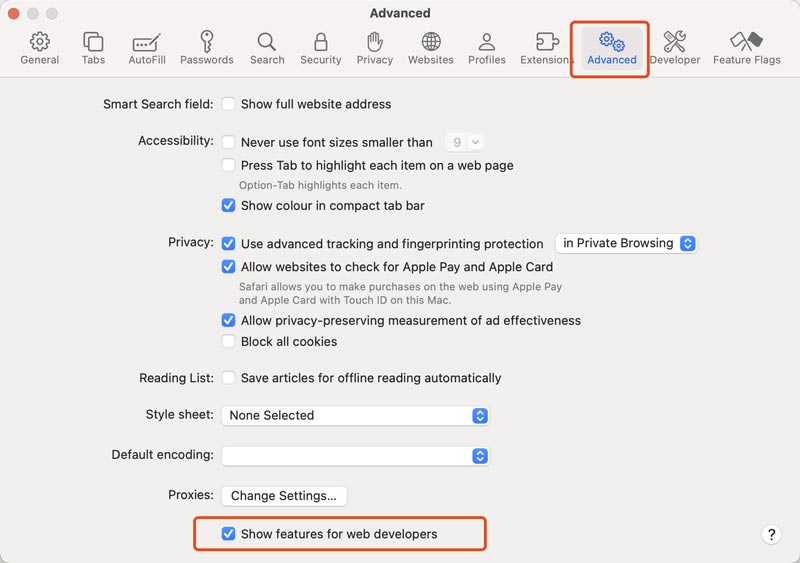Open the Passwords settings pane
The height and width of the screenshot is (563, 800).
point(207,49)
